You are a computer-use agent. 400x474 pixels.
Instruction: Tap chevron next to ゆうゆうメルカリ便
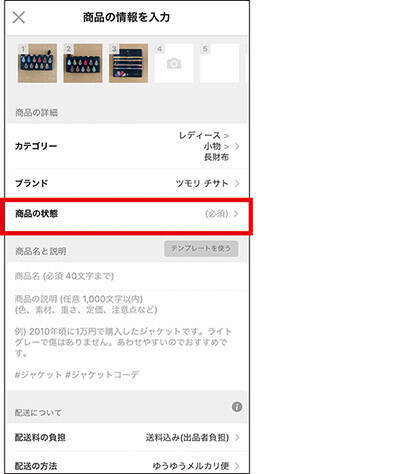[237, 466]
